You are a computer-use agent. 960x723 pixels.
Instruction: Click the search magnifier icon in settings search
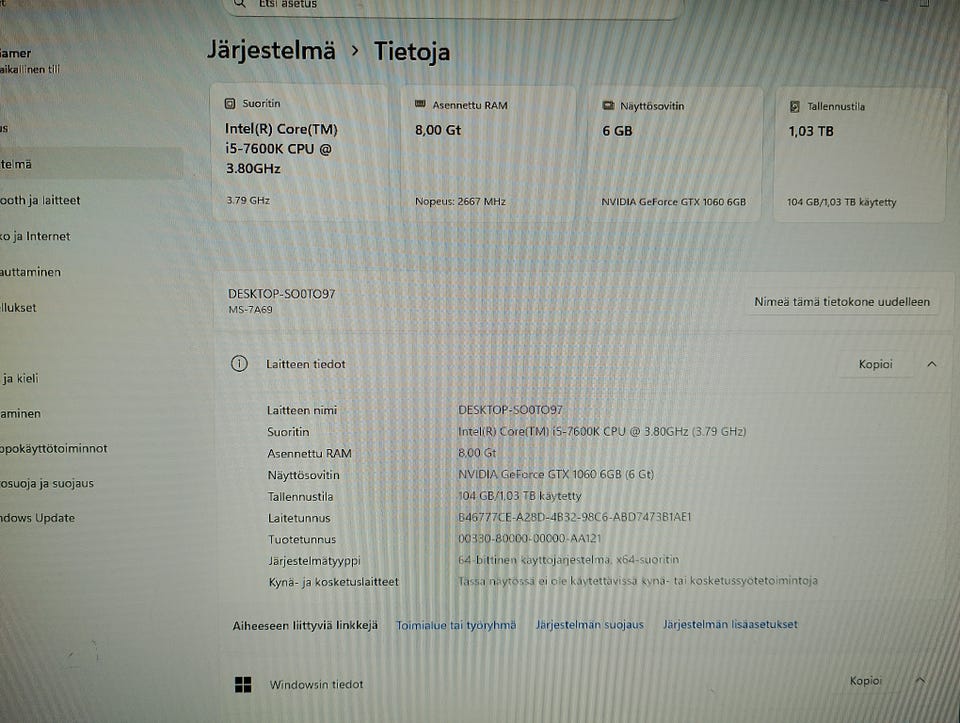coord(240,4)
